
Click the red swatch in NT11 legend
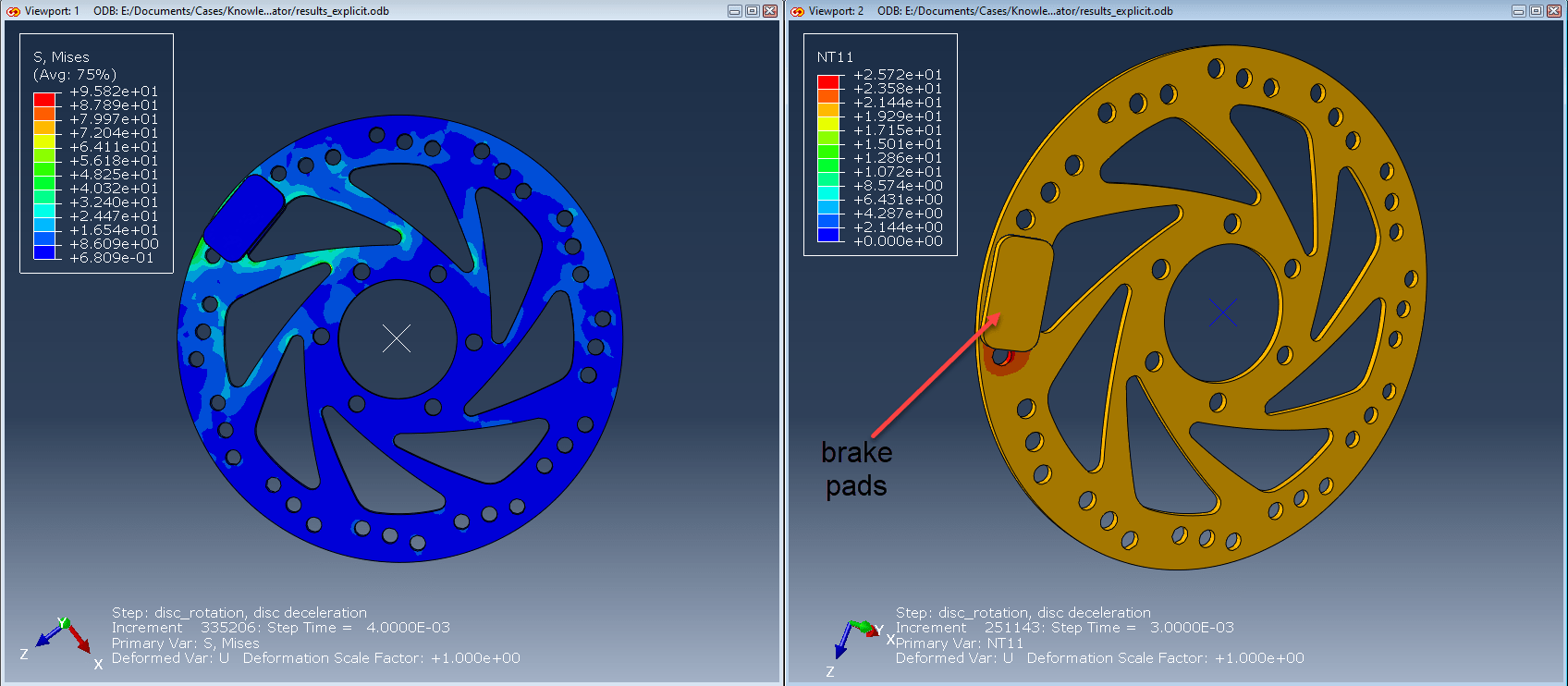pos(828,82)
